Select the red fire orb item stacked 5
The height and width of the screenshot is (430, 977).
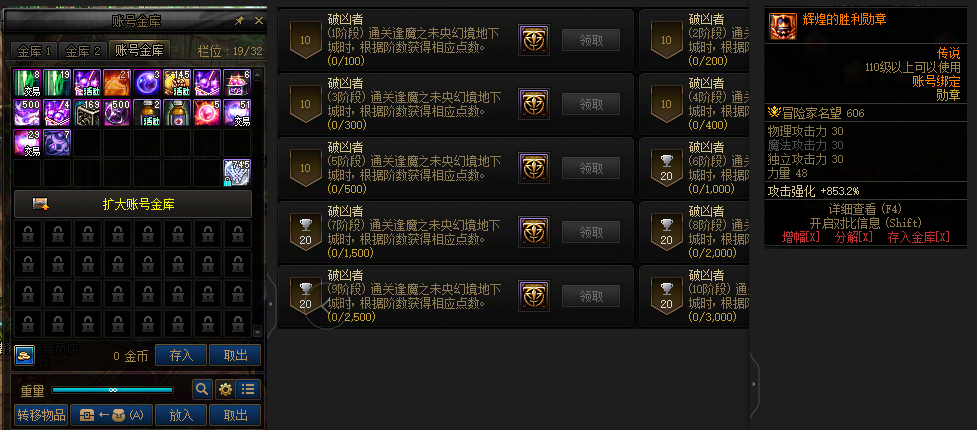coord(207,113)
